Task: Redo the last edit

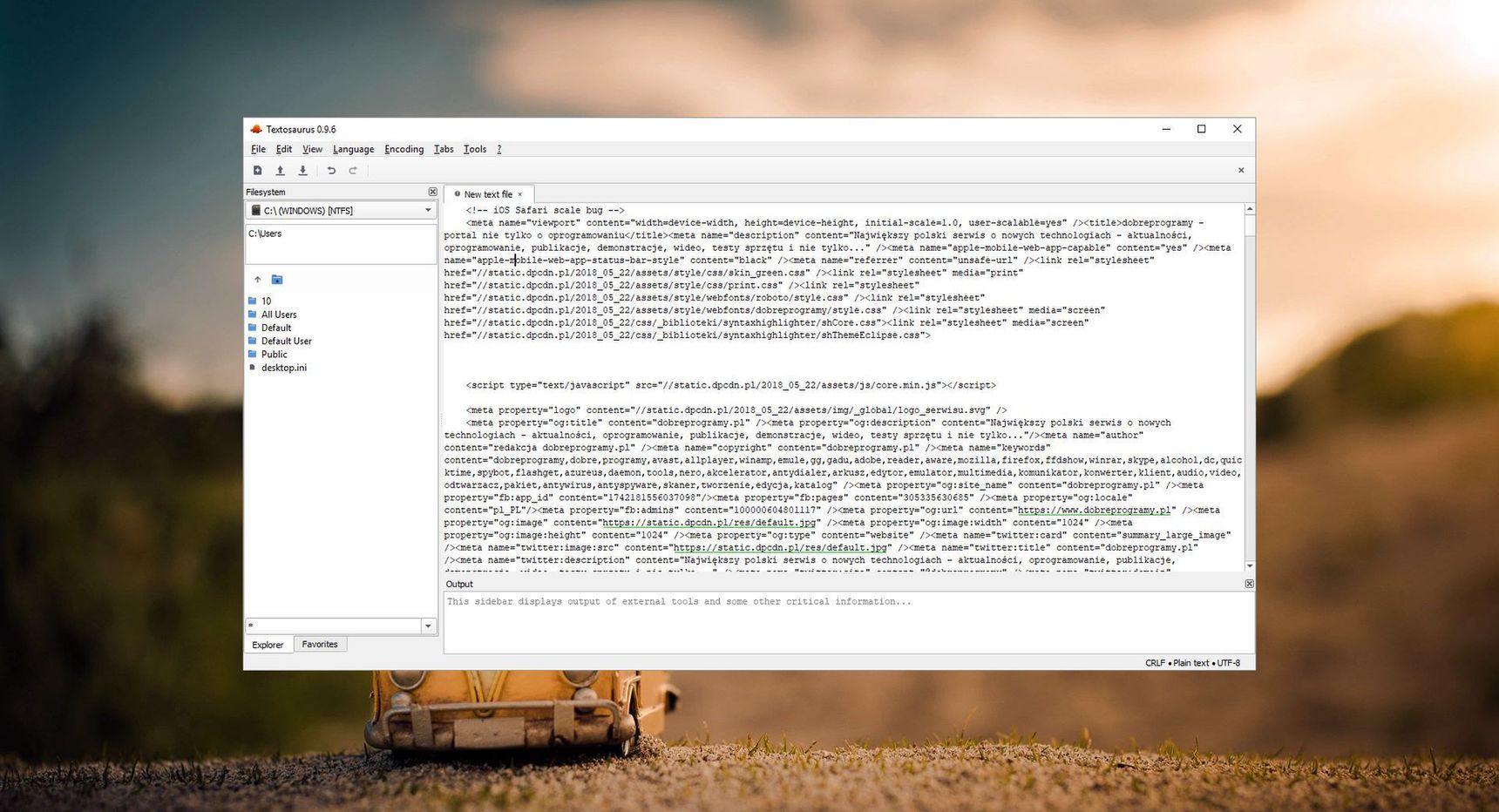Action: click(353, 171)
